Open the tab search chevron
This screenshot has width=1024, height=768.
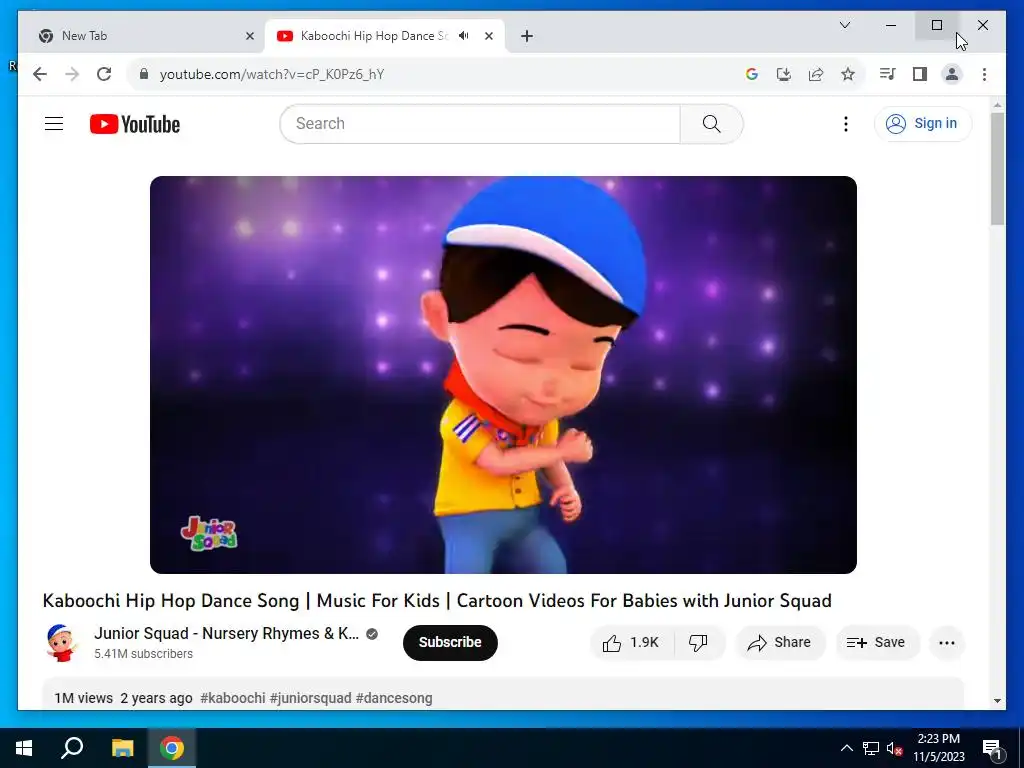(x=844, y=25)
